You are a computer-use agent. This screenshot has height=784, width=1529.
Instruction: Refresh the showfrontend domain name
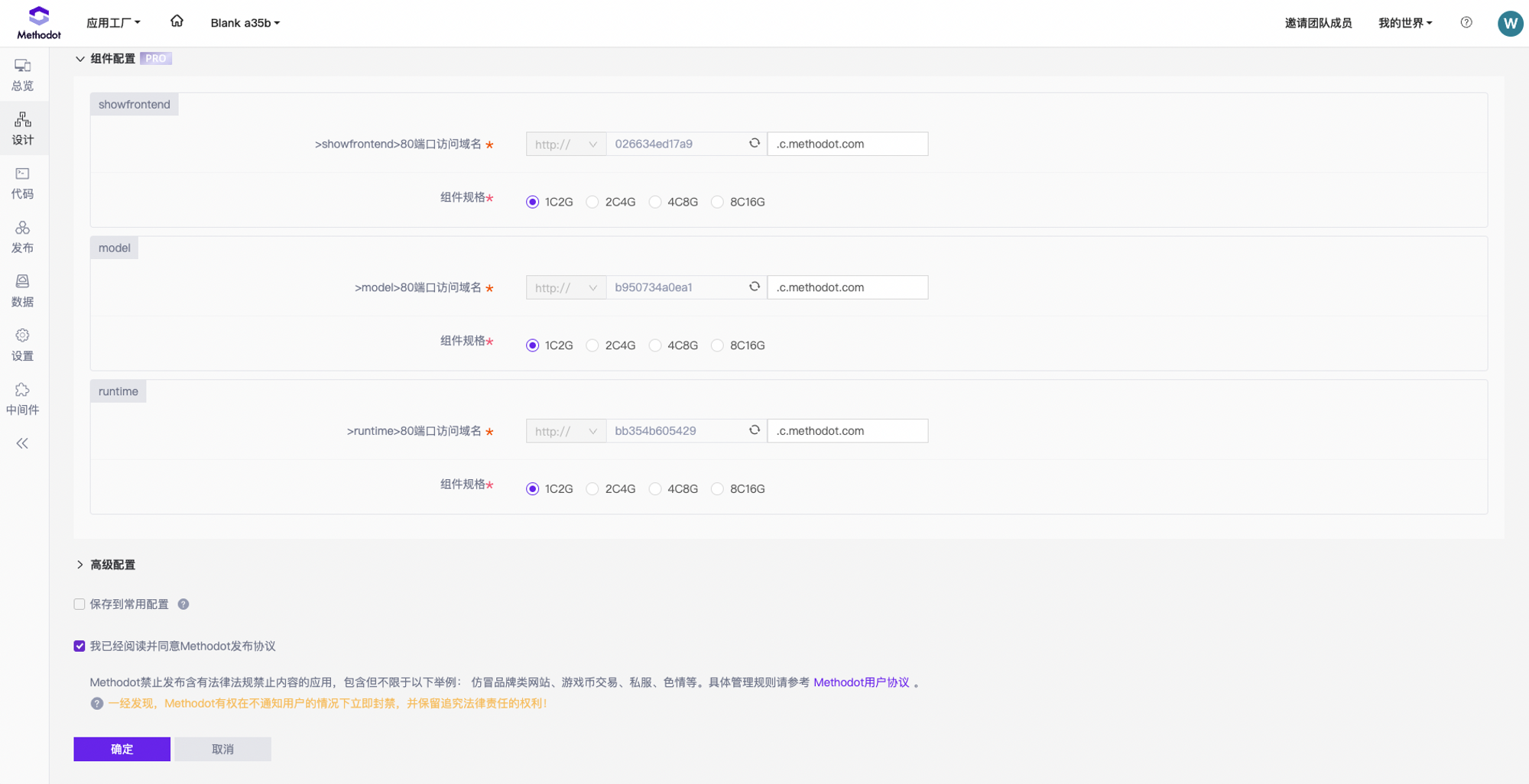point(754,143)
